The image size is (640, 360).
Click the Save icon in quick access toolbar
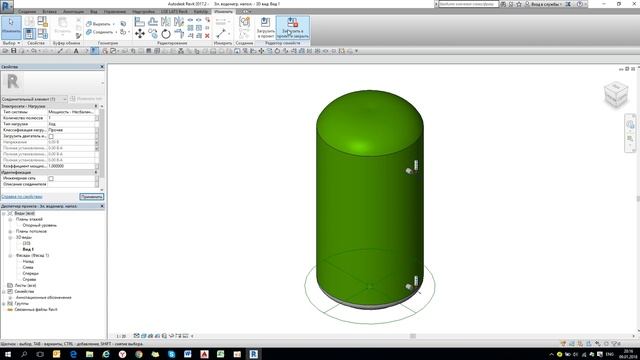tap(13, 51)
